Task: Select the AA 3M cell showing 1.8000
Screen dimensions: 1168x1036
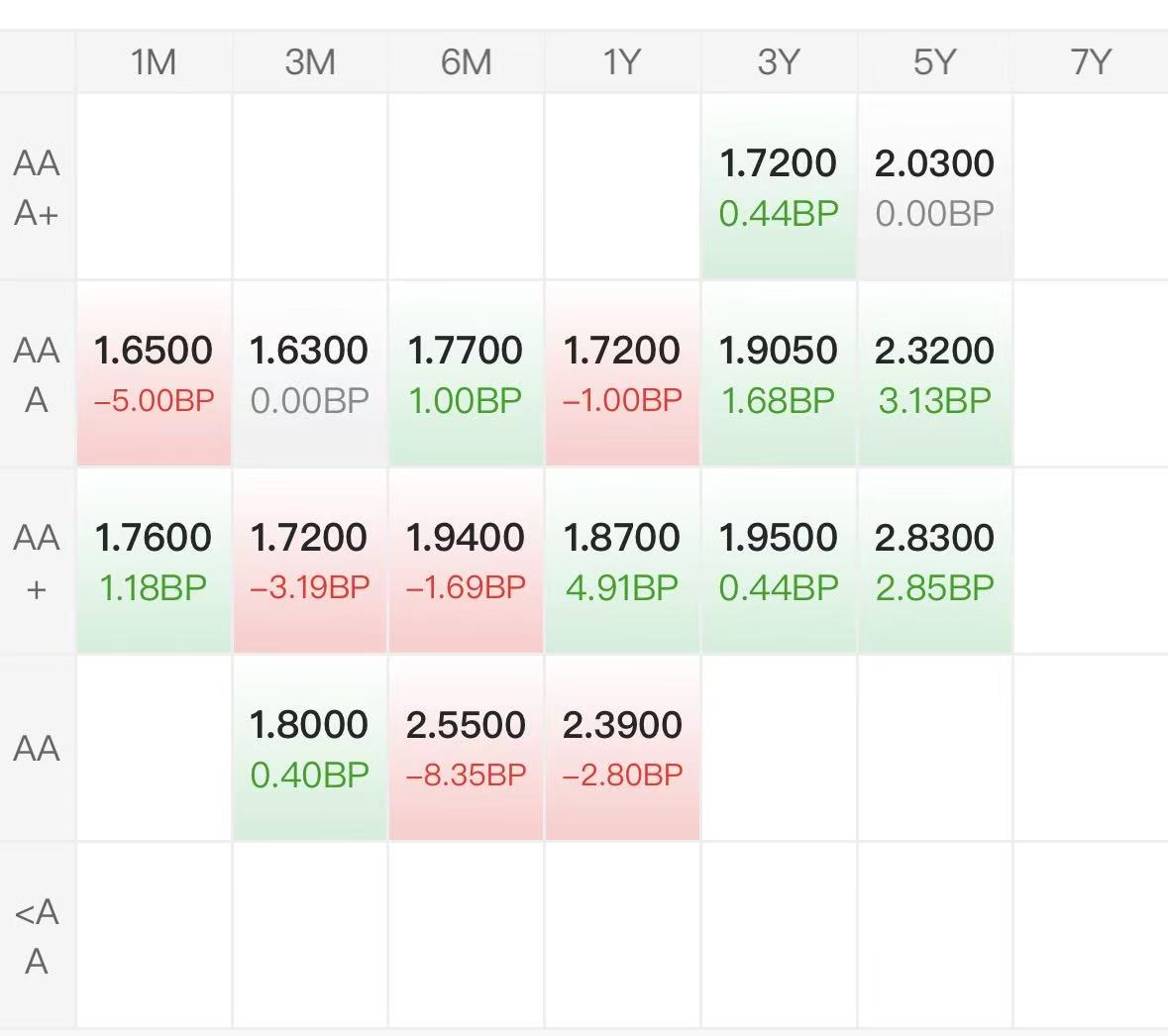Action: tap(310, 749)
